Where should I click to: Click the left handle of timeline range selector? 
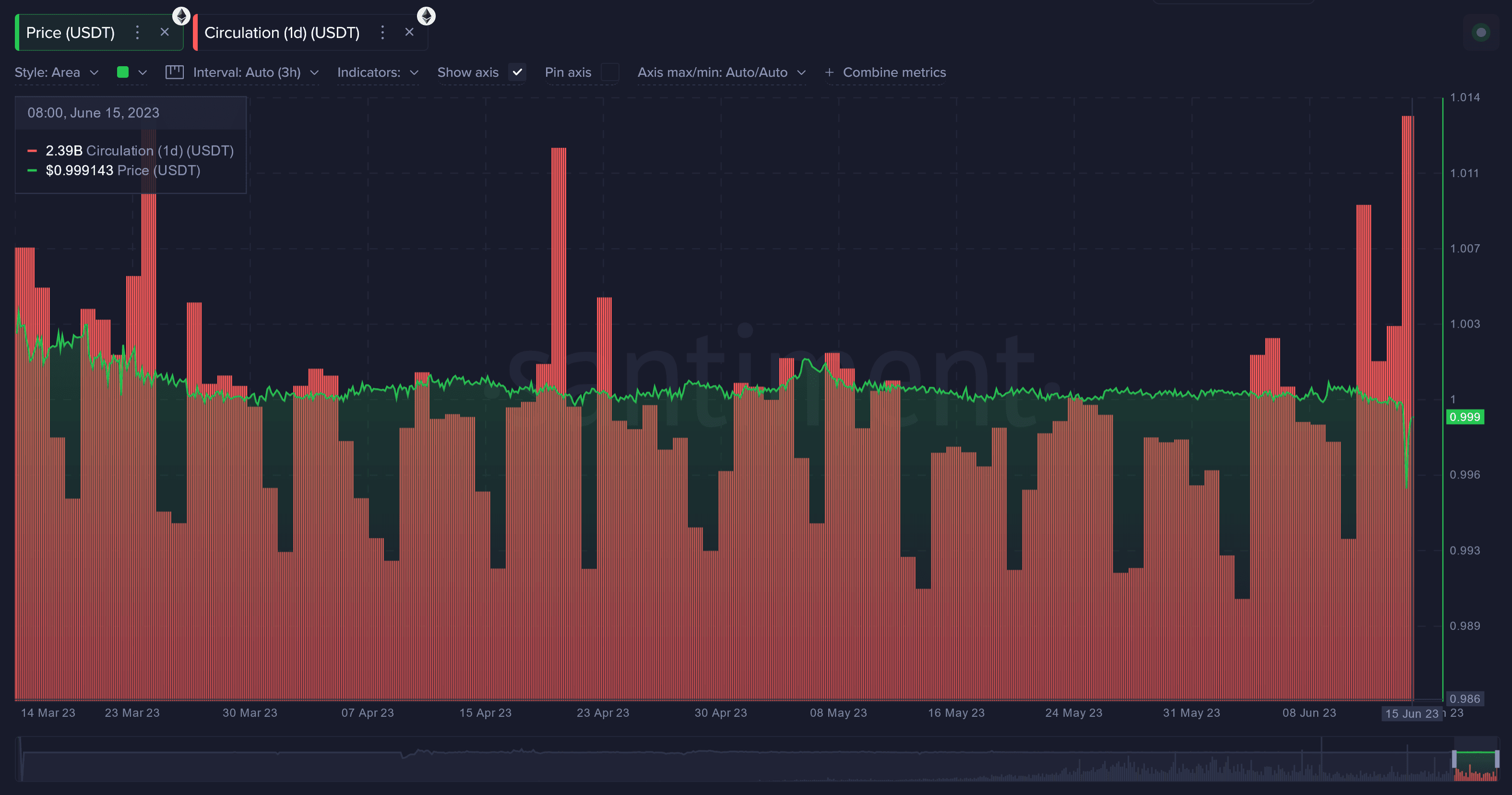[x=1454, y=759]
